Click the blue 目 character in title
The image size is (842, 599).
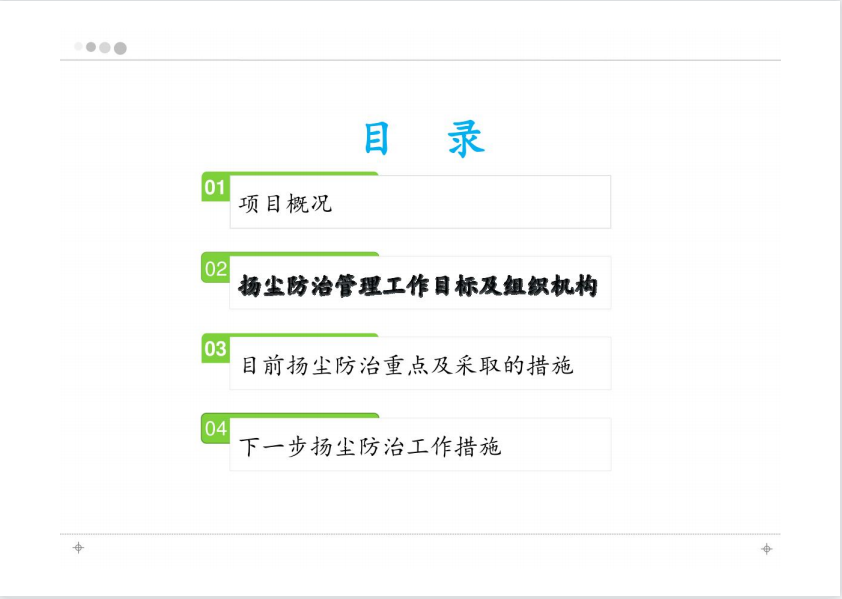[x=376, y=139]
